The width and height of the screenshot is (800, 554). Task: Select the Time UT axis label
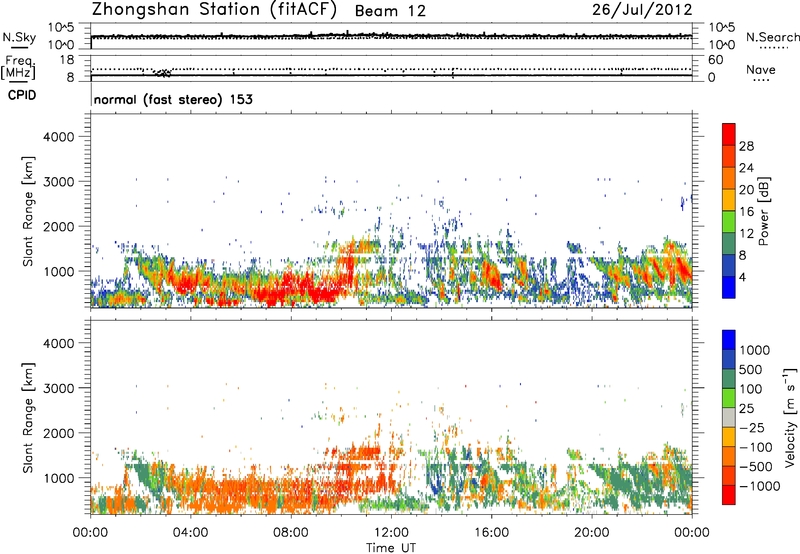pyautogui.click(x=391, y=548)
